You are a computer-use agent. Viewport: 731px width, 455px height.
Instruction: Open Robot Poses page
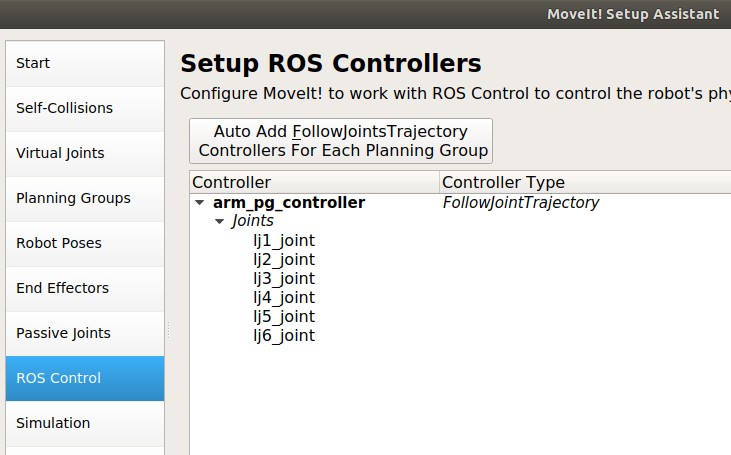pyautogui.click(x=85, y=243)
